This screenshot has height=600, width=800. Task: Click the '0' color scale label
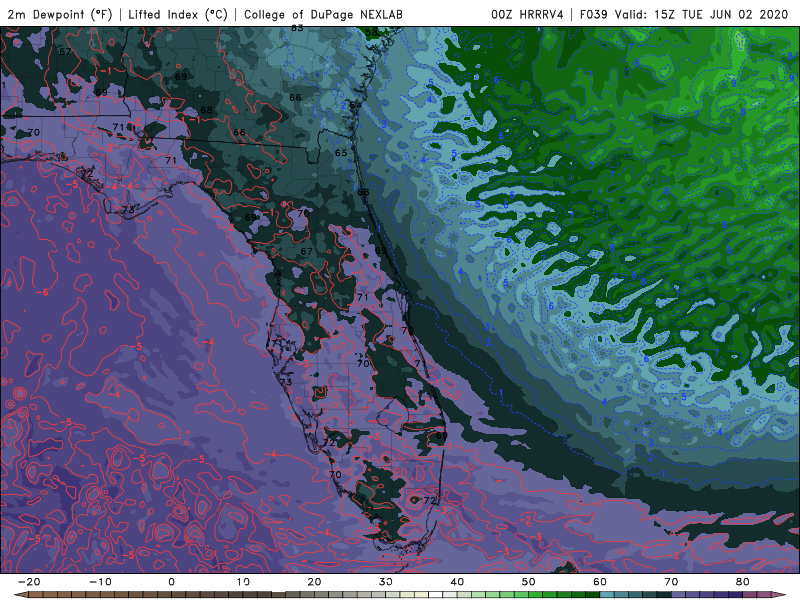click(x=171, y=582)
